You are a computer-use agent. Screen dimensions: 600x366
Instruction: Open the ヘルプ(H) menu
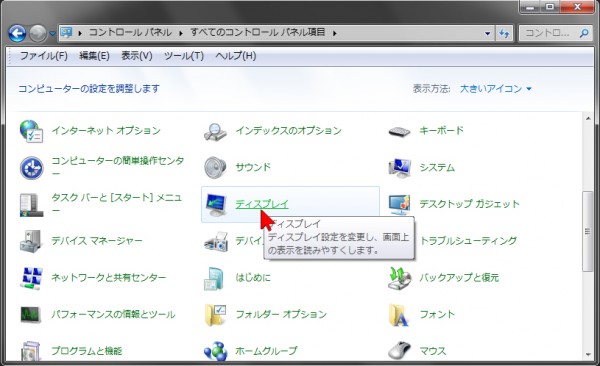(x=236, y=56)
